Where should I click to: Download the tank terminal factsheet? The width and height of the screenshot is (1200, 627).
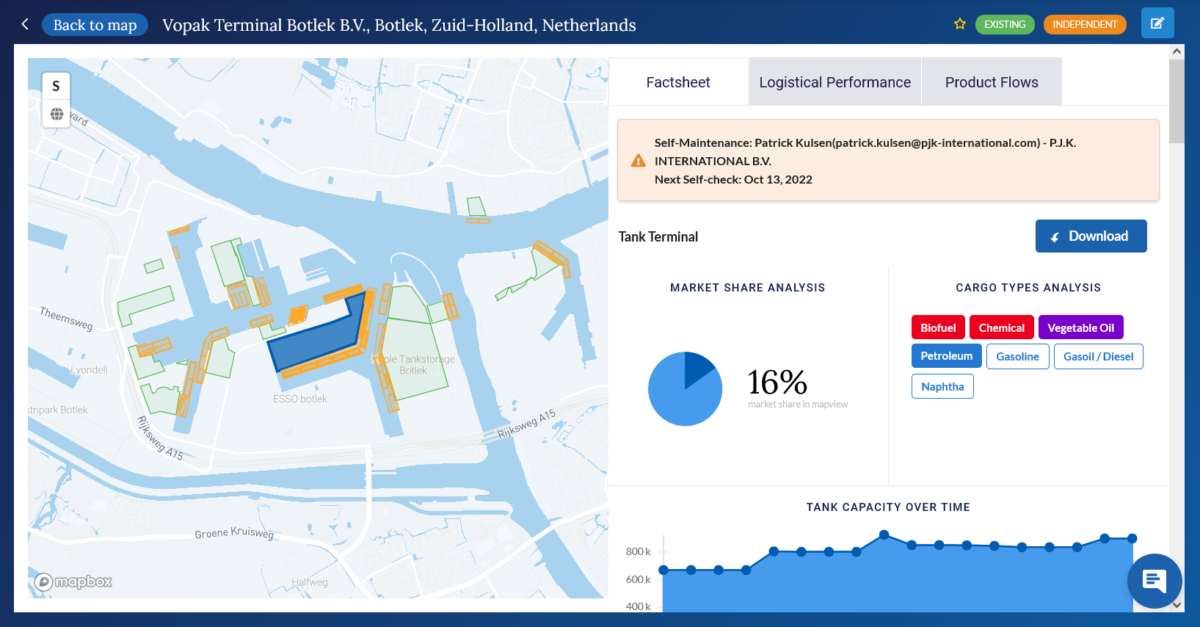(1091, 236)
